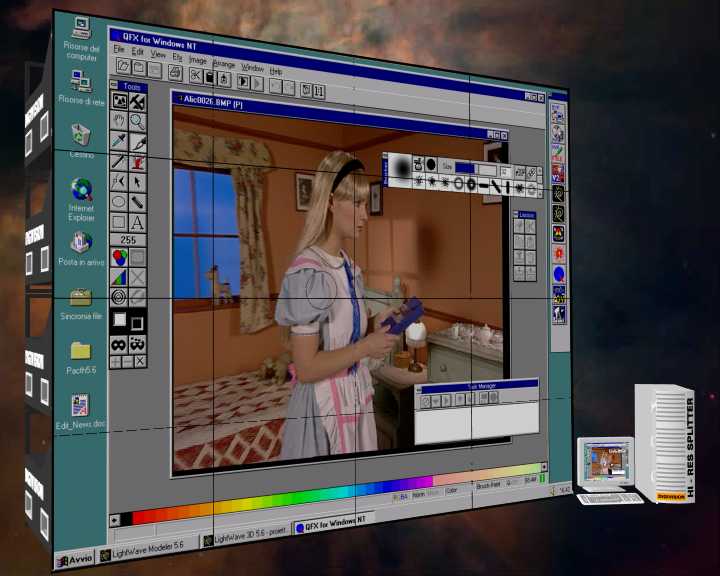Select the diagonal line brush tip

[x=495, y=186]
